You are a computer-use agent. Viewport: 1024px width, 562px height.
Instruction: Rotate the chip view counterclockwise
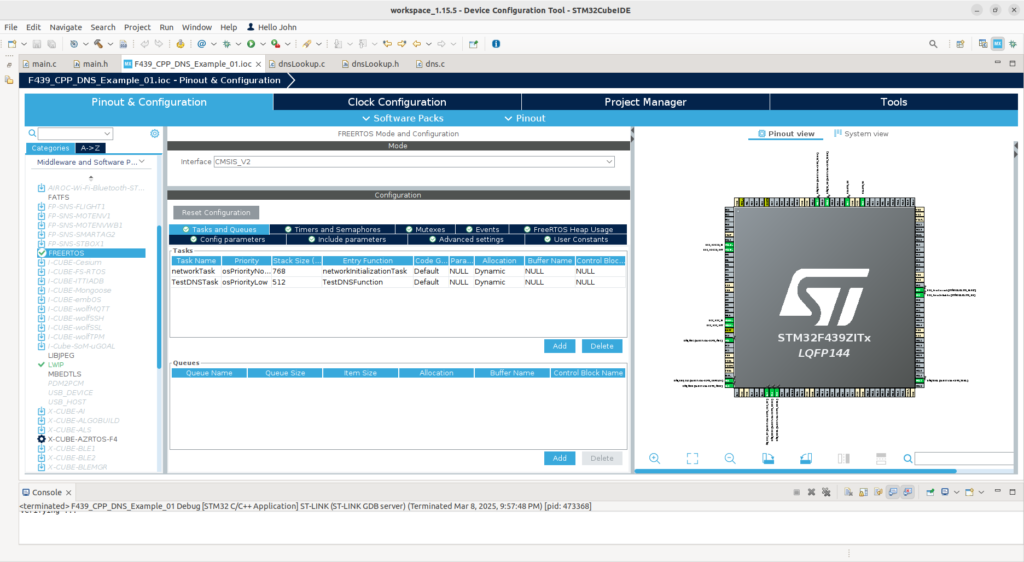806,458
